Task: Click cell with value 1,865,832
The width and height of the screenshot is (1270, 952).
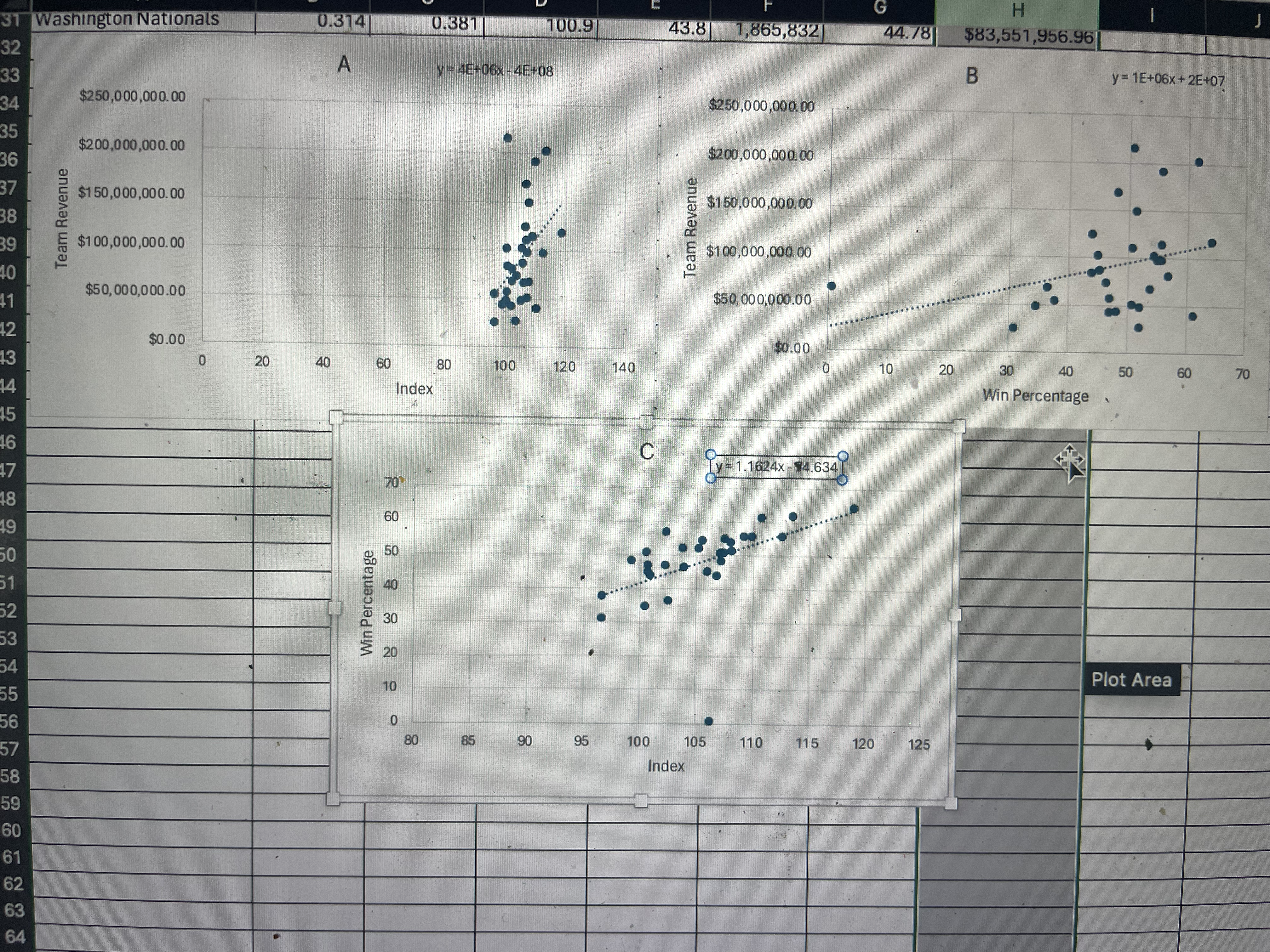Action: [x=776, y=30]
